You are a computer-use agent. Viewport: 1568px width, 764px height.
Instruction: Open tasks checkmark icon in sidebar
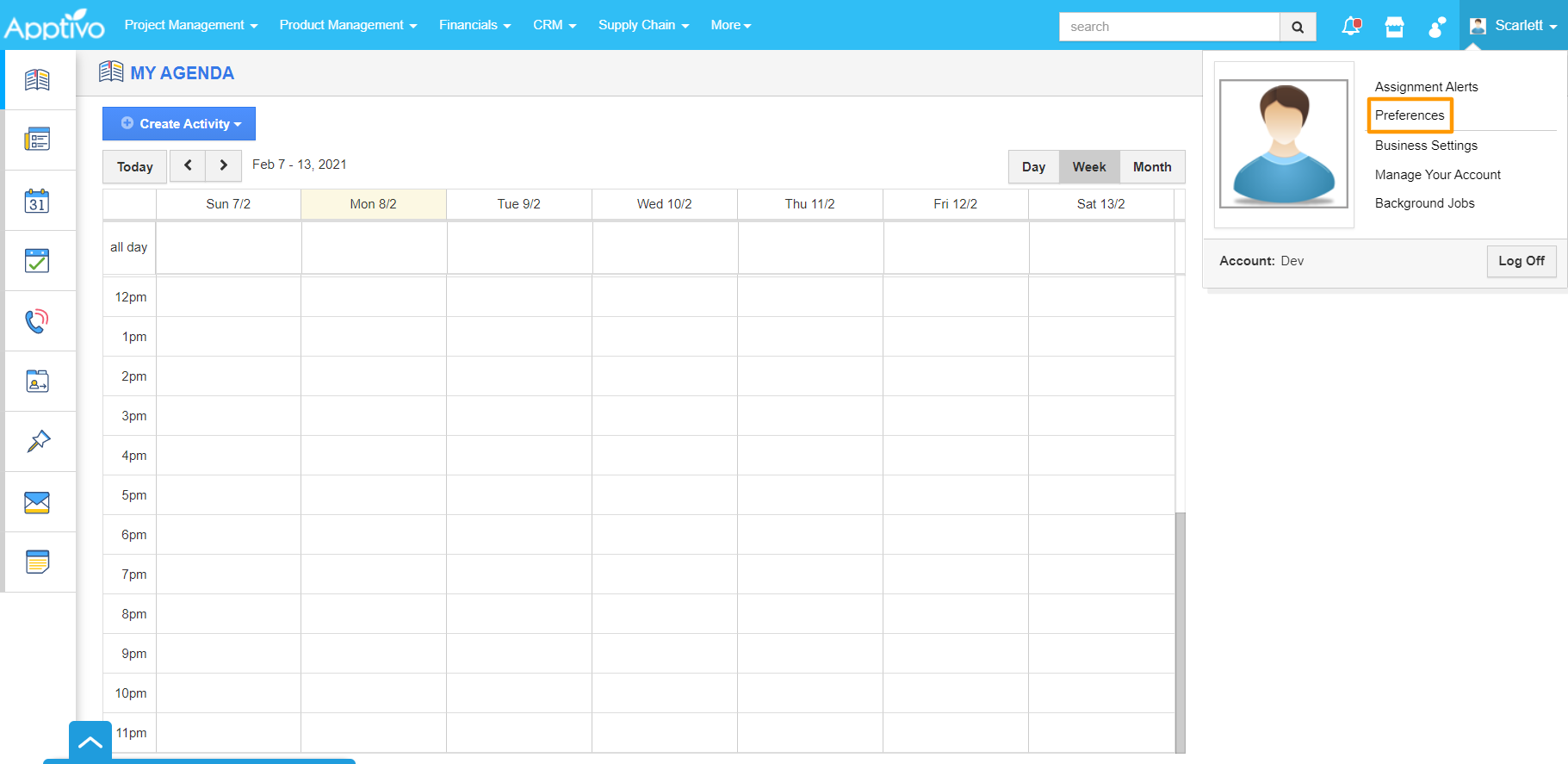[37, 261]
